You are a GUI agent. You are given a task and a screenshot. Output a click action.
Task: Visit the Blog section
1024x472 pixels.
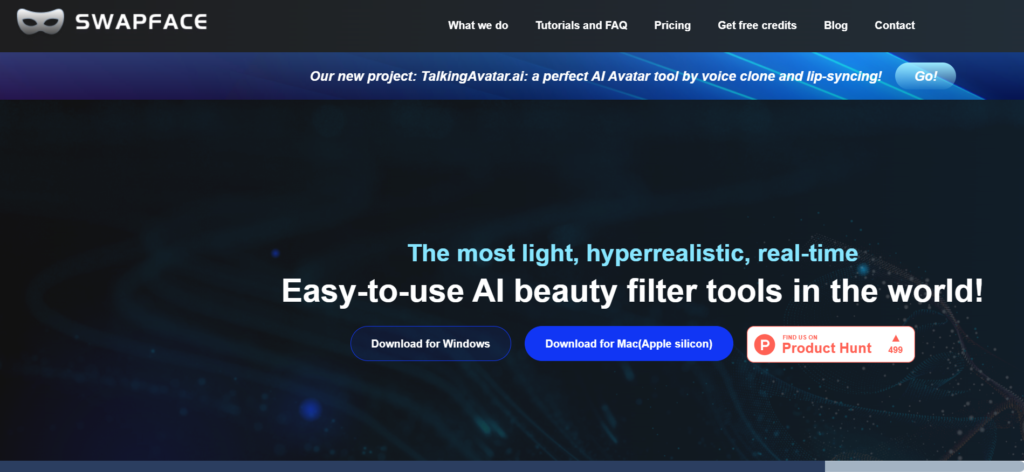[835, 25]
